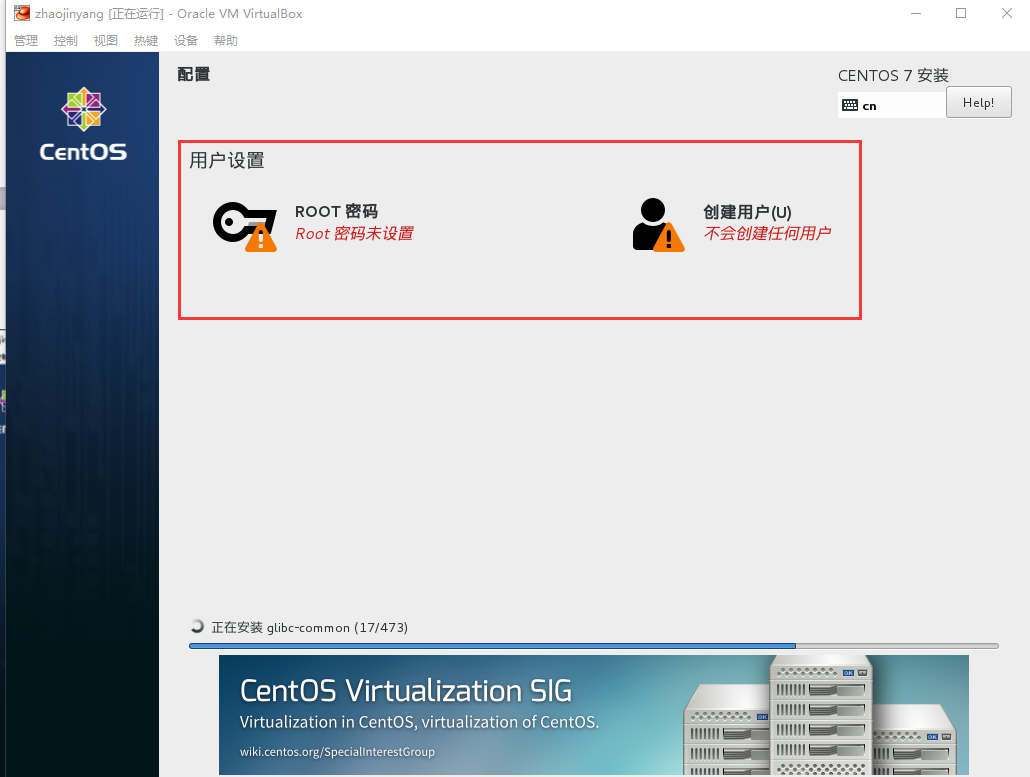Click the CentOS Virtualization SIG banner
The width and height of the screenshot is (1030, 777).
click(x=594, y=715)
